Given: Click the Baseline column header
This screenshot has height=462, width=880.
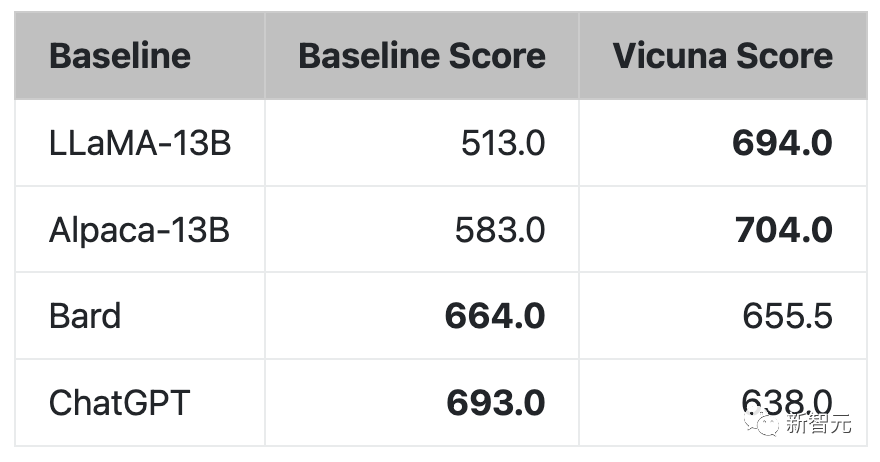Looking at the screenshot, I should click(x=120, y=56).
